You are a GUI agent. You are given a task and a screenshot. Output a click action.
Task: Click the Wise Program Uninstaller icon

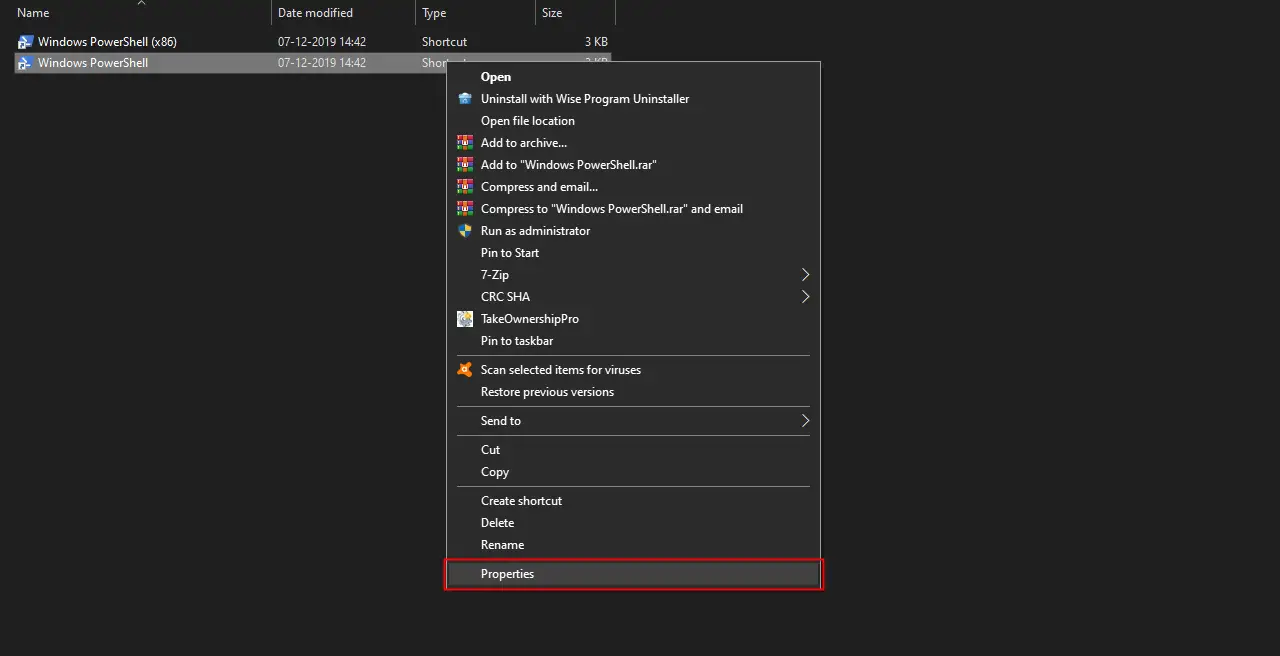[x=465, y=99]
